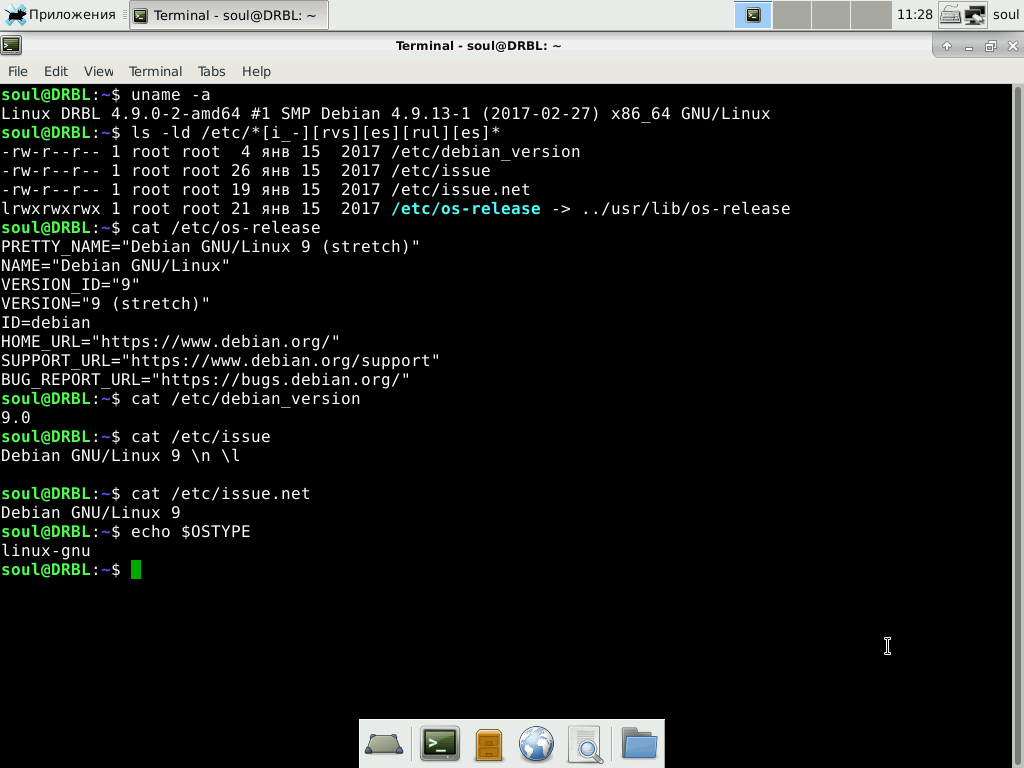Switch to the first workspace with terminal
Screen dimensions: 1024x768
[753, 15]
